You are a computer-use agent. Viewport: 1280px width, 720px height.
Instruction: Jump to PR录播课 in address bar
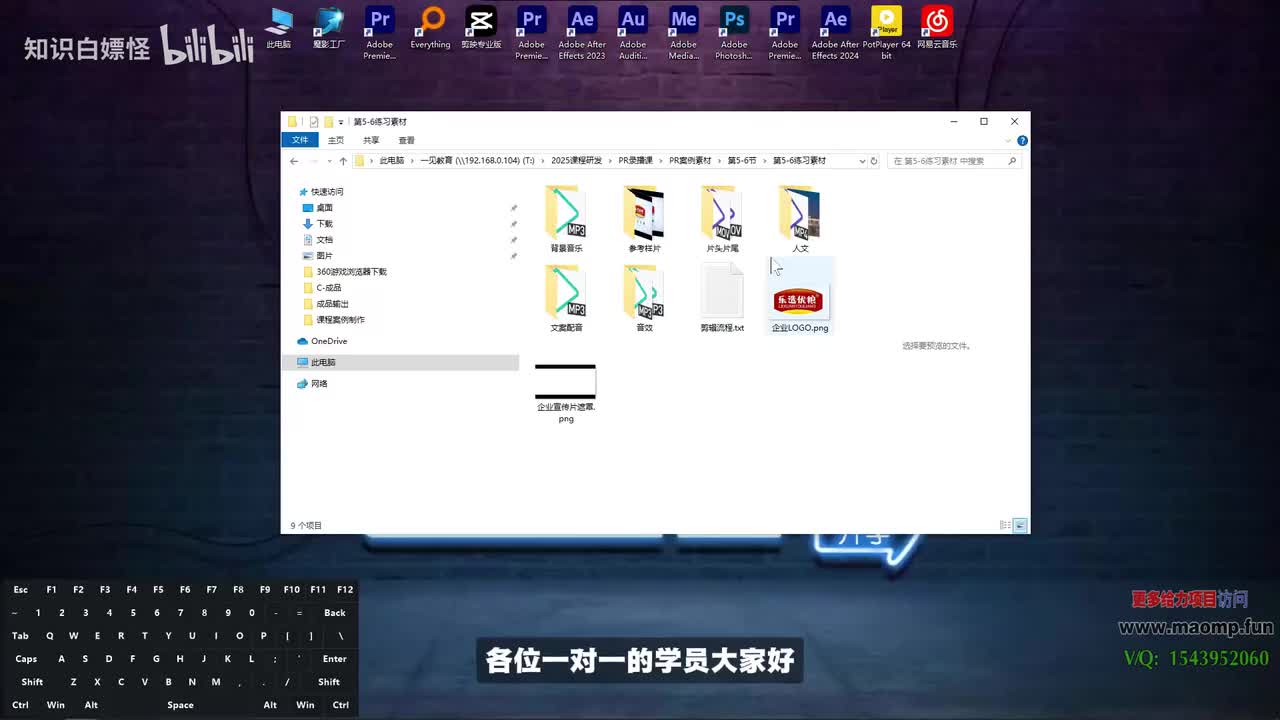(635, 161)
